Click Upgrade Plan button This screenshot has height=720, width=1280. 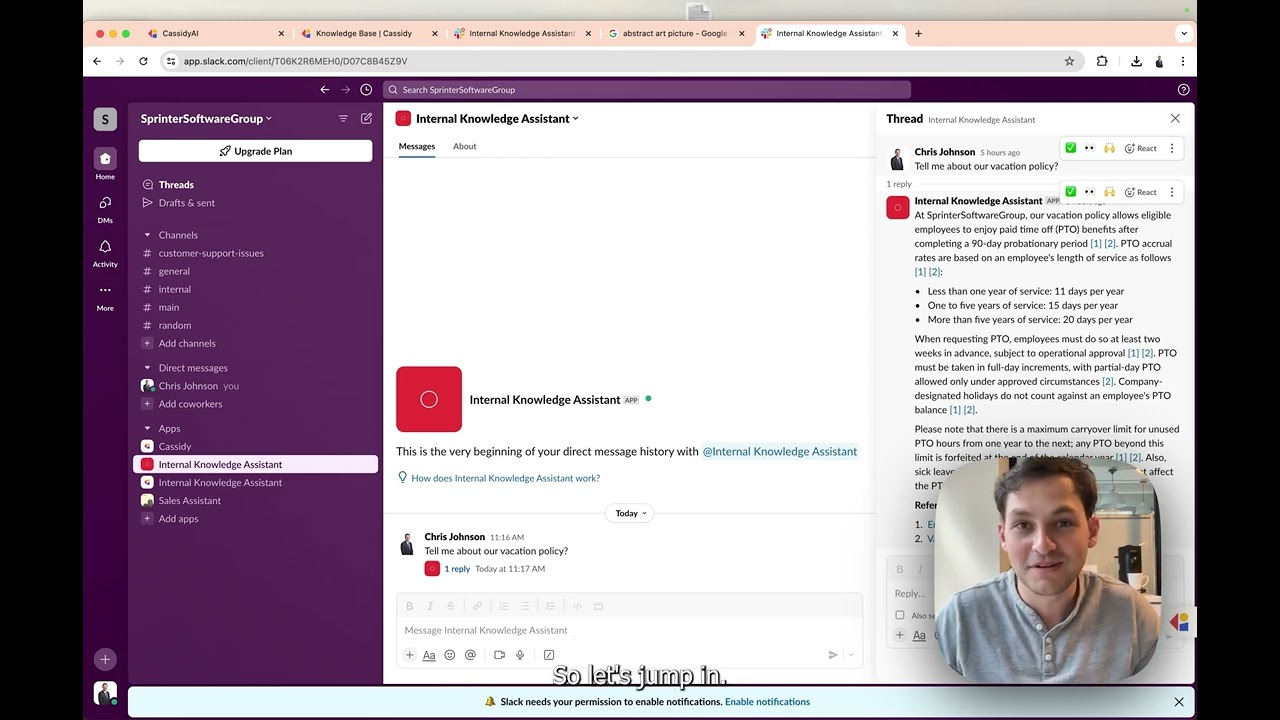pyautogui.click(x=255, y=151)
